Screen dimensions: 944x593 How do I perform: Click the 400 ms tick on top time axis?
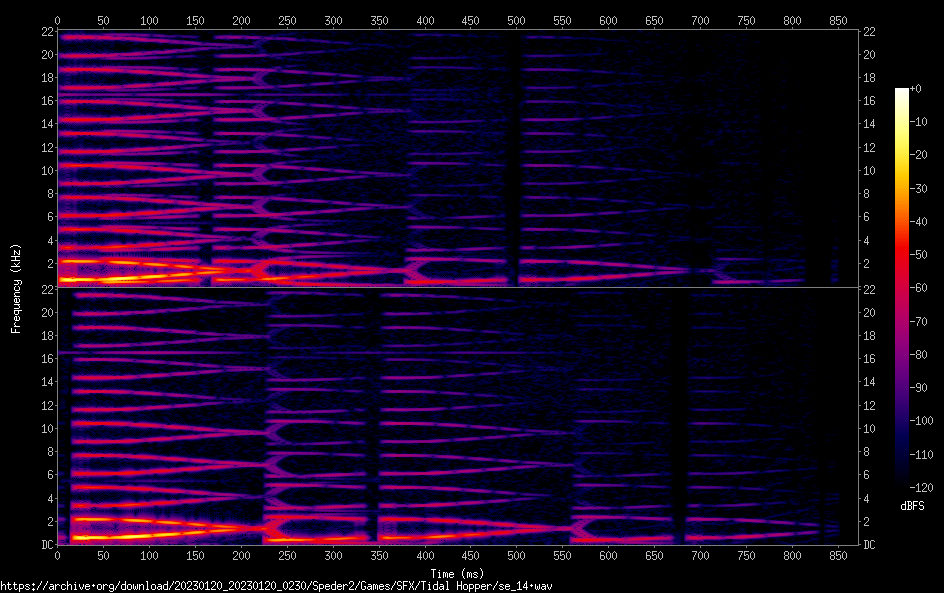pyautogui.click(x=424, y=20)
